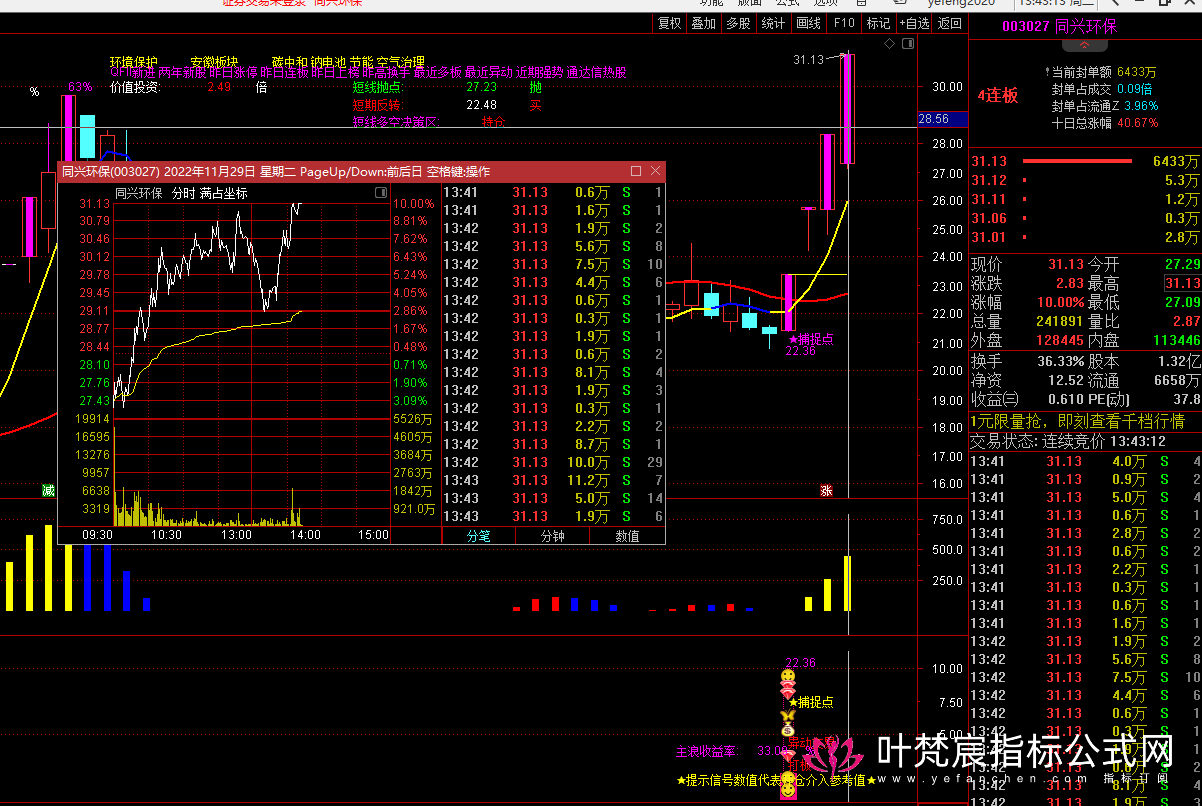Maximize the 同兴环保 intraday popup window
1202x806 pixels.
tap(636, 171)
